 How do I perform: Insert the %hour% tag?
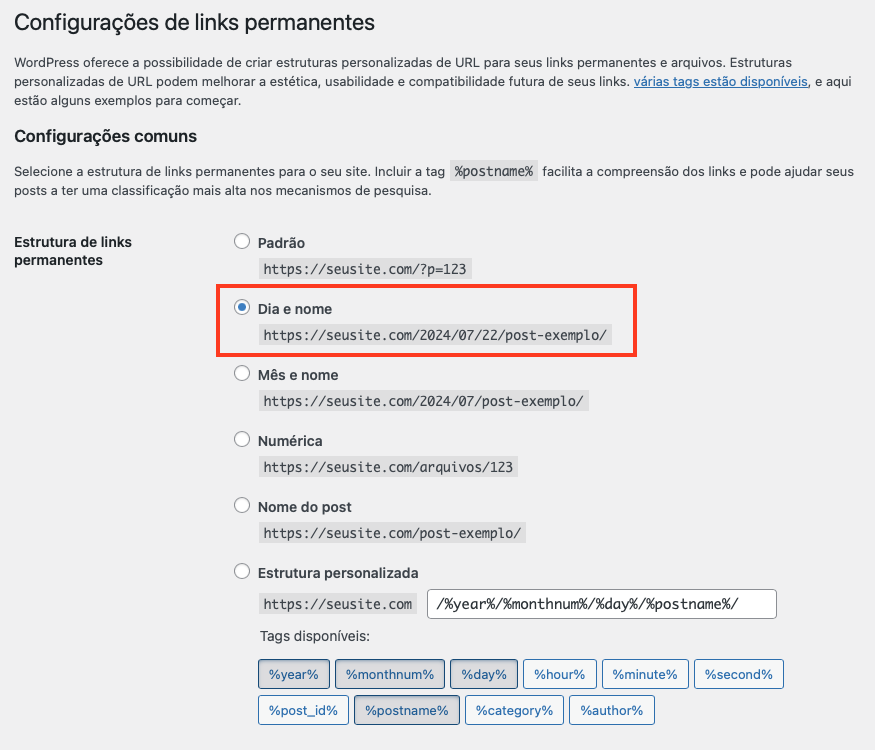point(559,674)
